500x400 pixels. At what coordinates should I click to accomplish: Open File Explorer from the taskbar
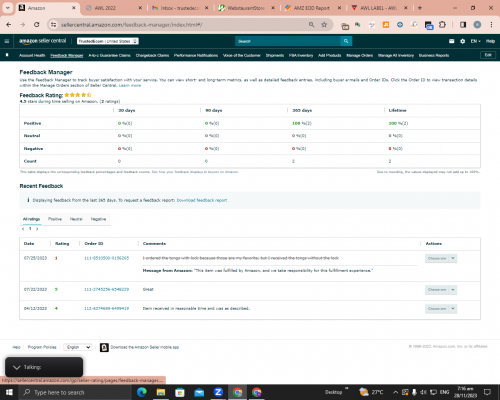pyautogui.click(x=161, y=392)
